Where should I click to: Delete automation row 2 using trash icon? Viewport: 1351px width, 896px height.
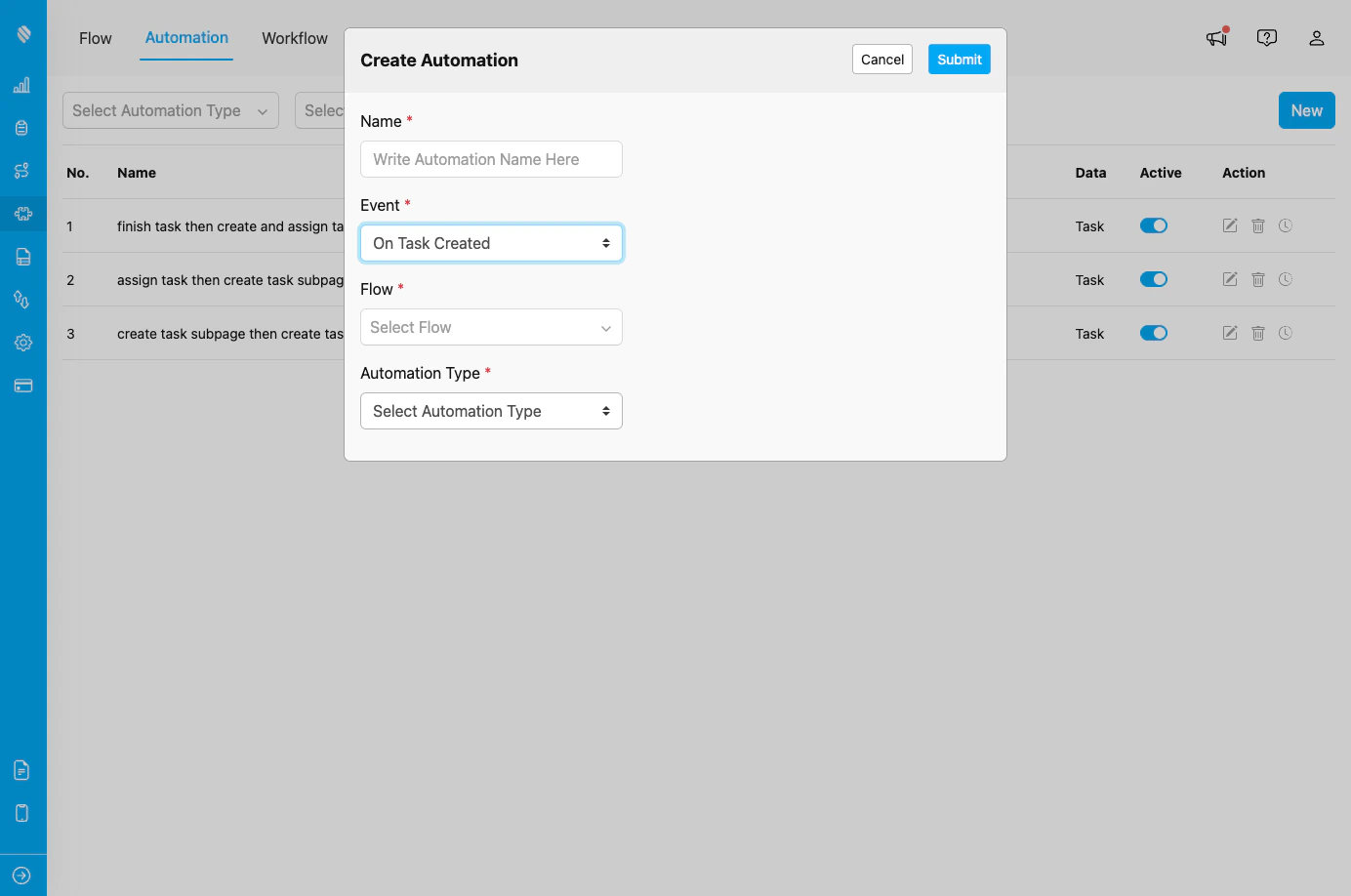coord(1257,278)
